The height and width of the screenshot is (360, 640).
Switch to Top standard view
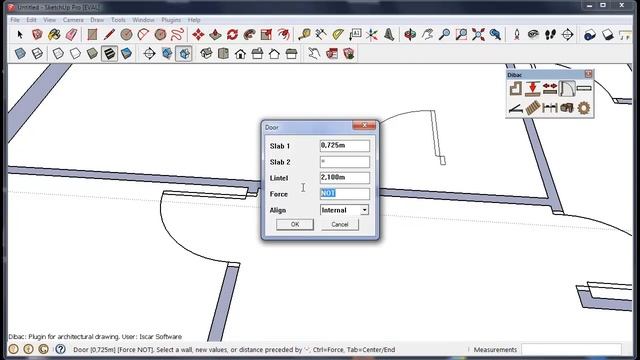(223, 53)
